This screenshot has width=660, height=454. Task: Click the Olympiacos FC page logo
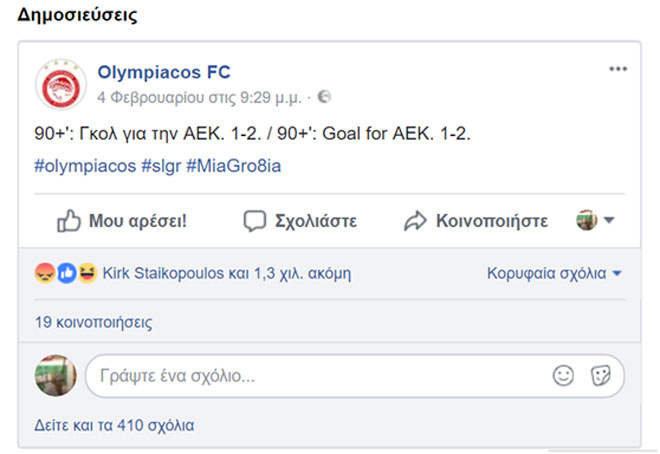point(60,84)
